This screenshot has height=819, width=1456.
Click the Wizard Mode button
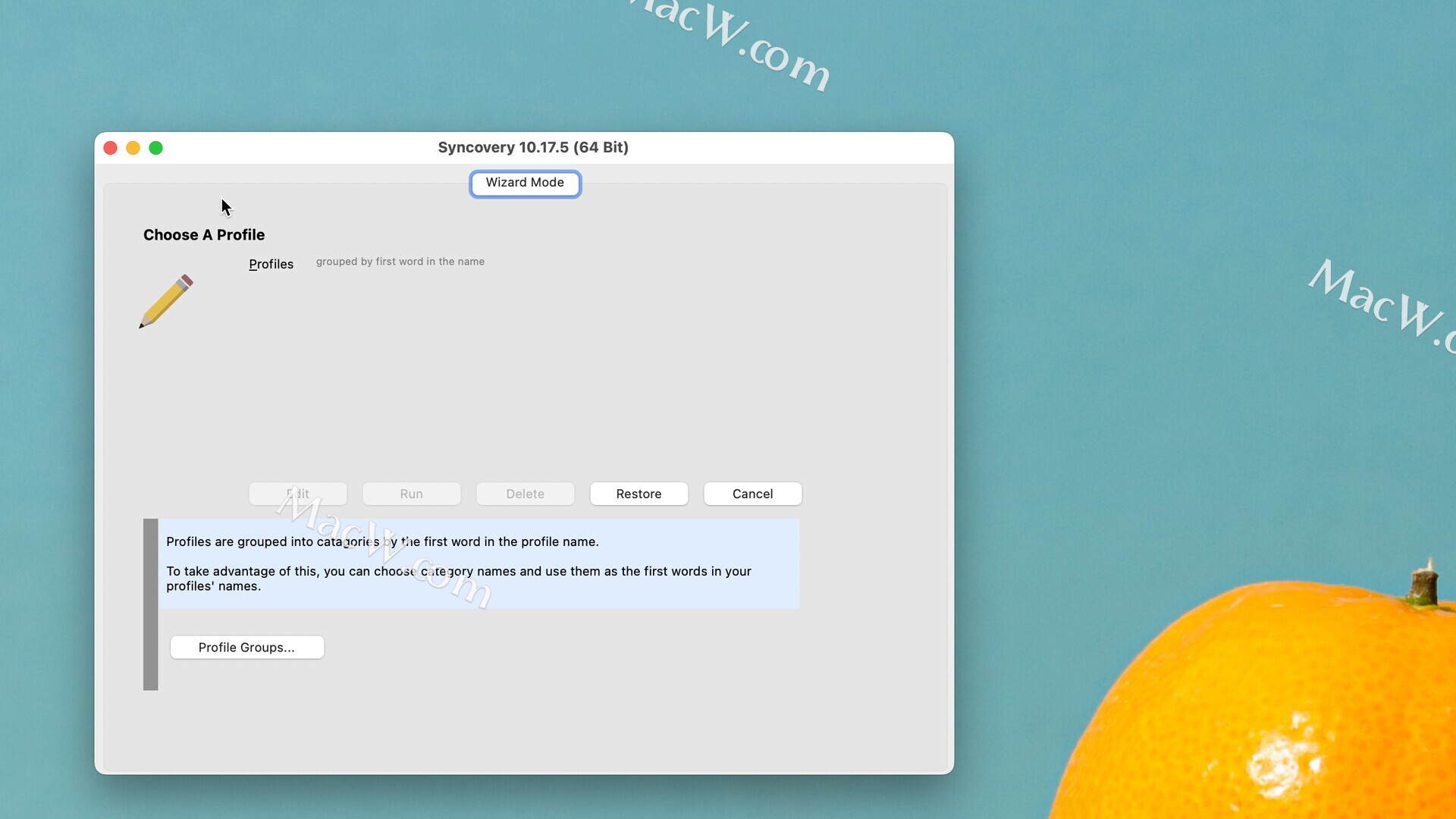click(x=525, y=184)
